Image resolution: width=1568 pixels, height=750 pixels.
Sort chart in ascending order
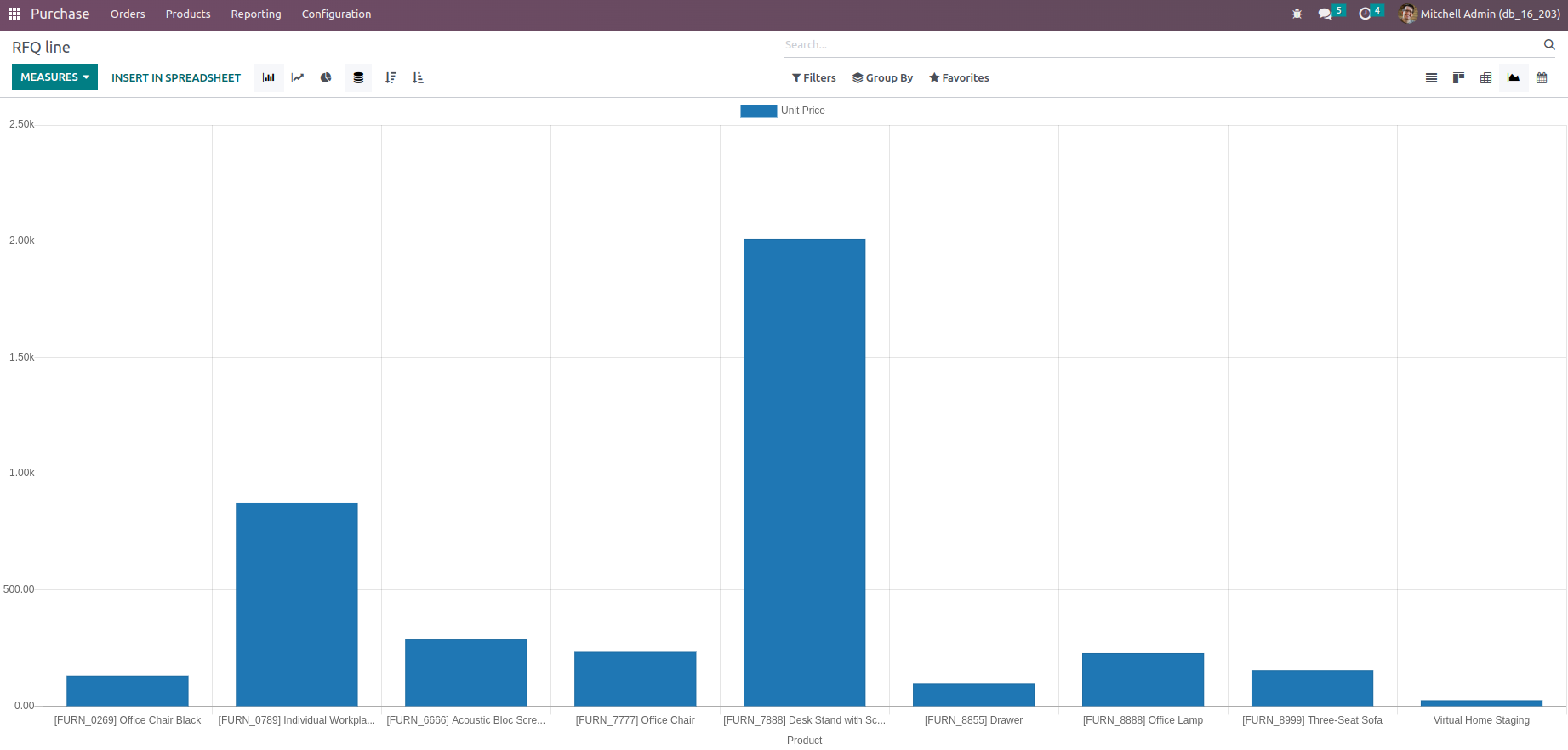click(x=418, y=77)
